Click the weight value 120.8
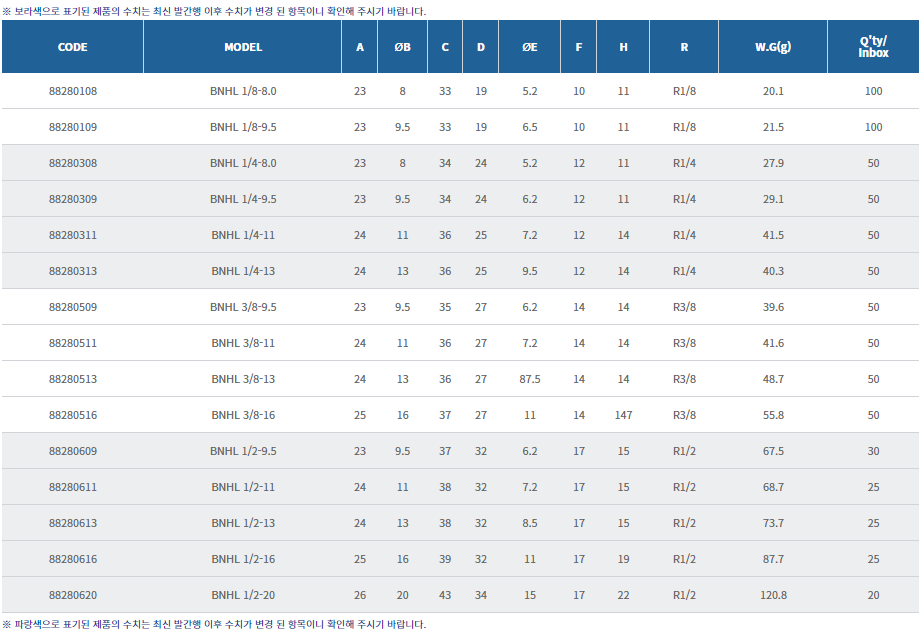The width and height of the screenshot is (919, 635). coord(773,595)
